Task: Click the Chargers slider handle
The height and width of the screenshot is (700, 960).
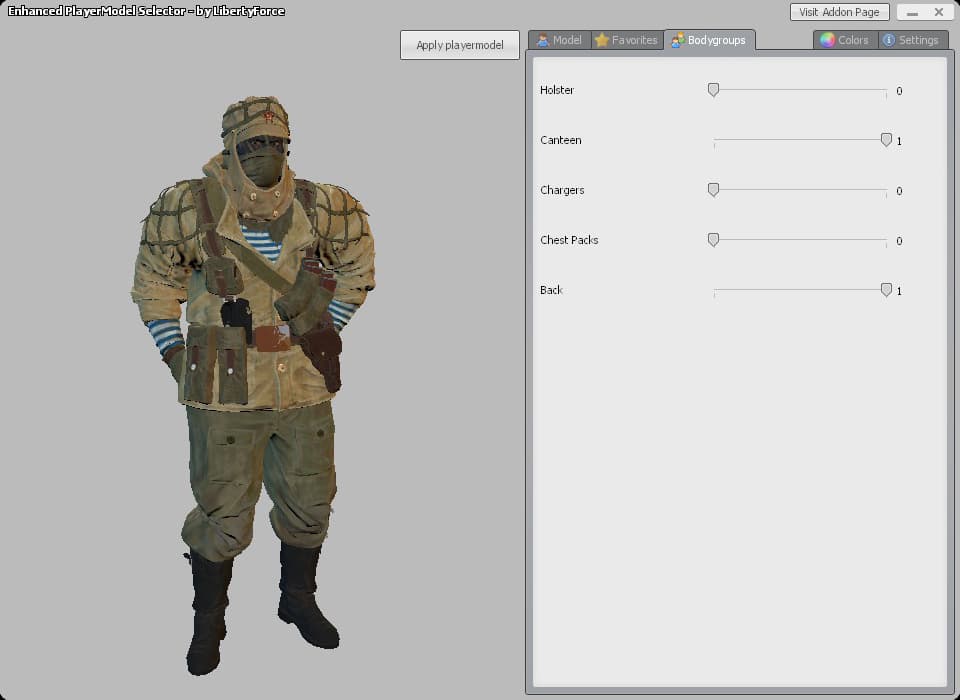Action: tap(713, 190)
